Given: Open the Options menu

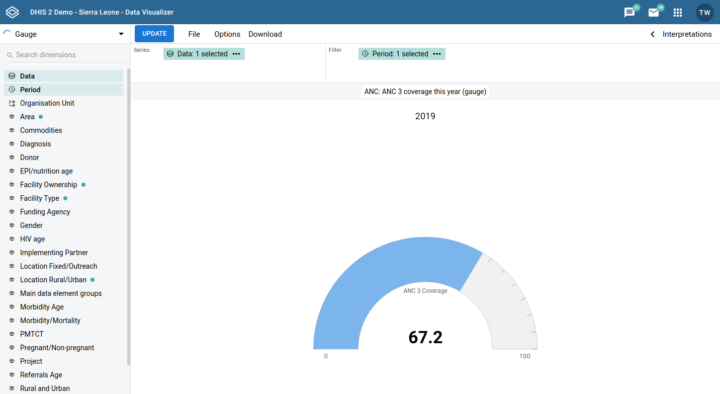Looking at the screenshot, I should (227, 34).
